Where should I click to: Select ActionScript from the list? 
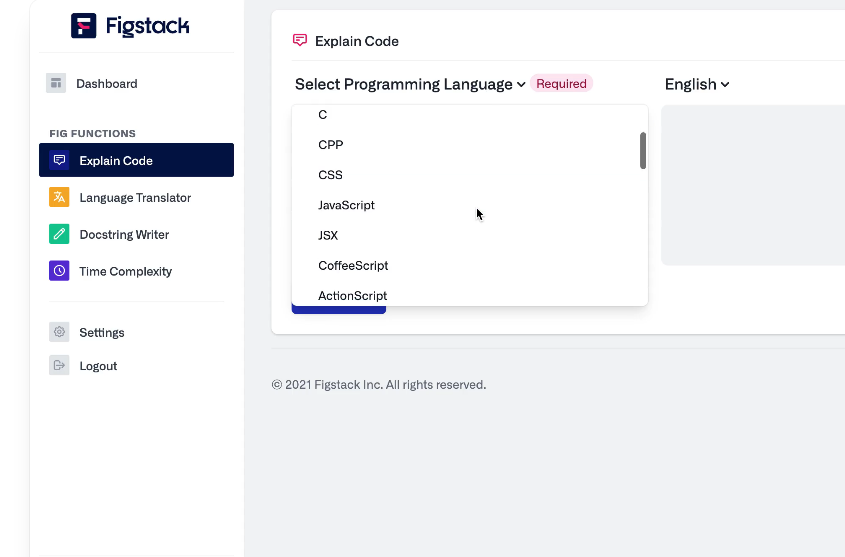coord(352,295)
